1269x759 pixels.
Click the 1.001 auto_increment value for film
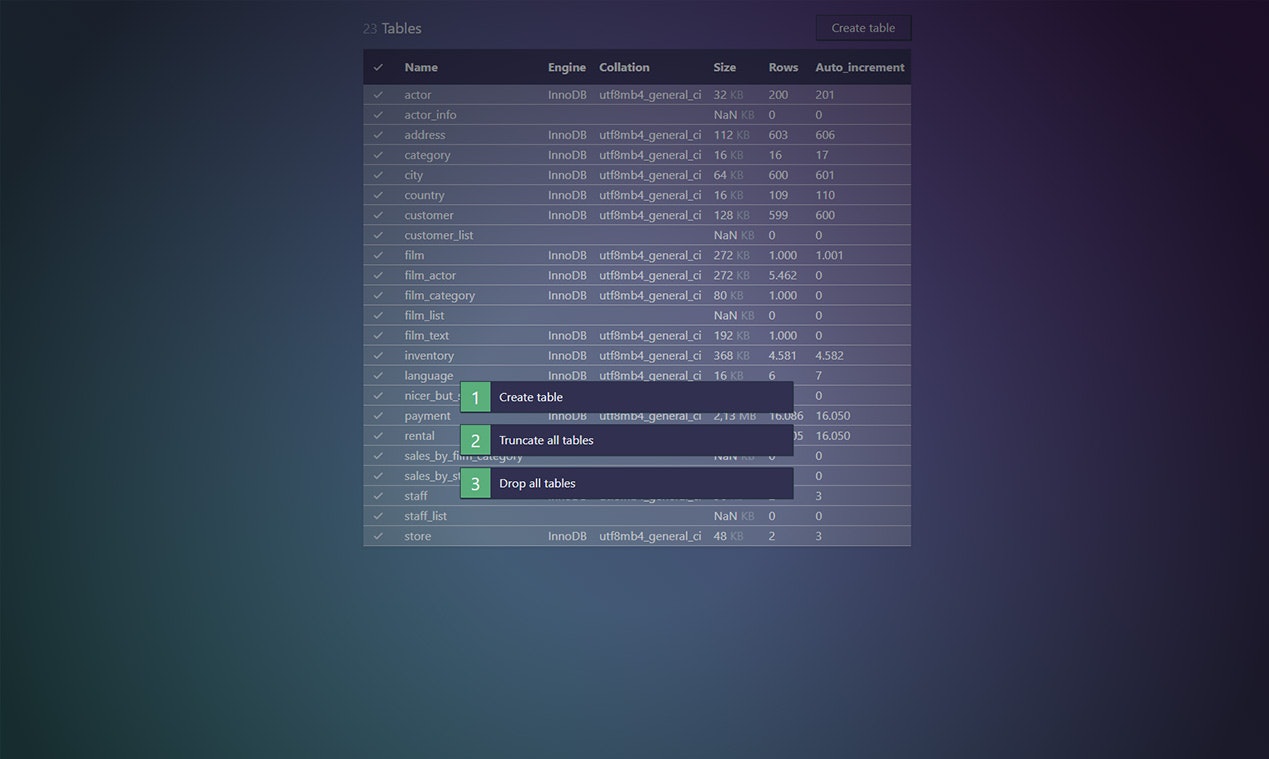[x=829, y=255]
